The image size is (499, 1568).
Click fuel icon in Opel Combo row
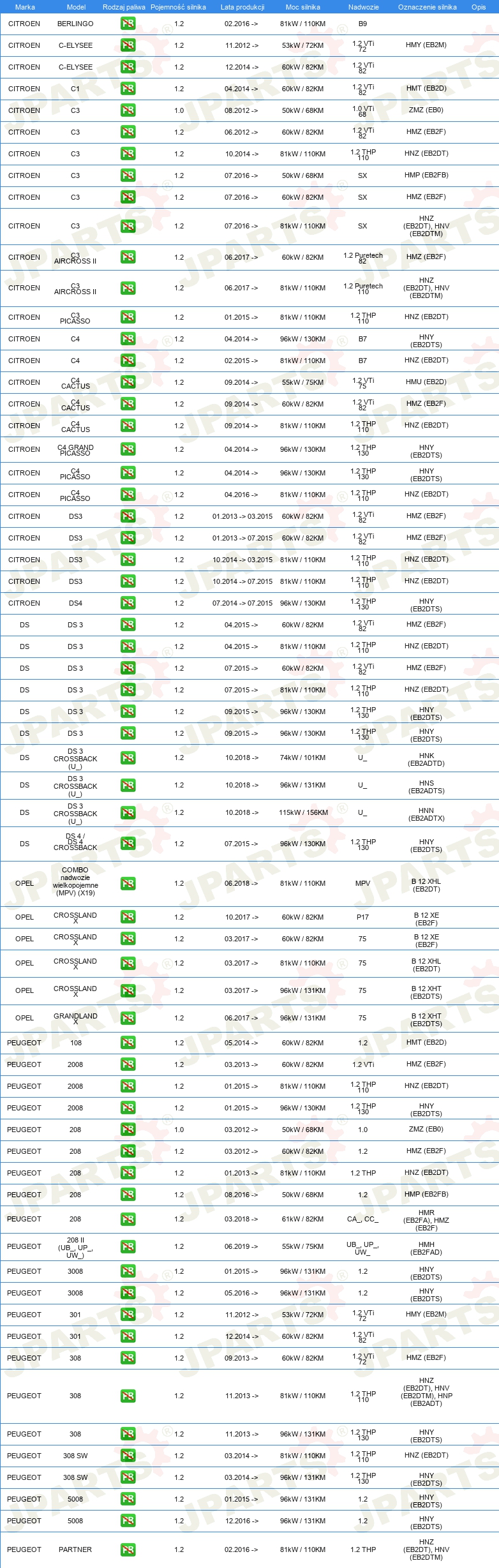click(x=128, y=884)
